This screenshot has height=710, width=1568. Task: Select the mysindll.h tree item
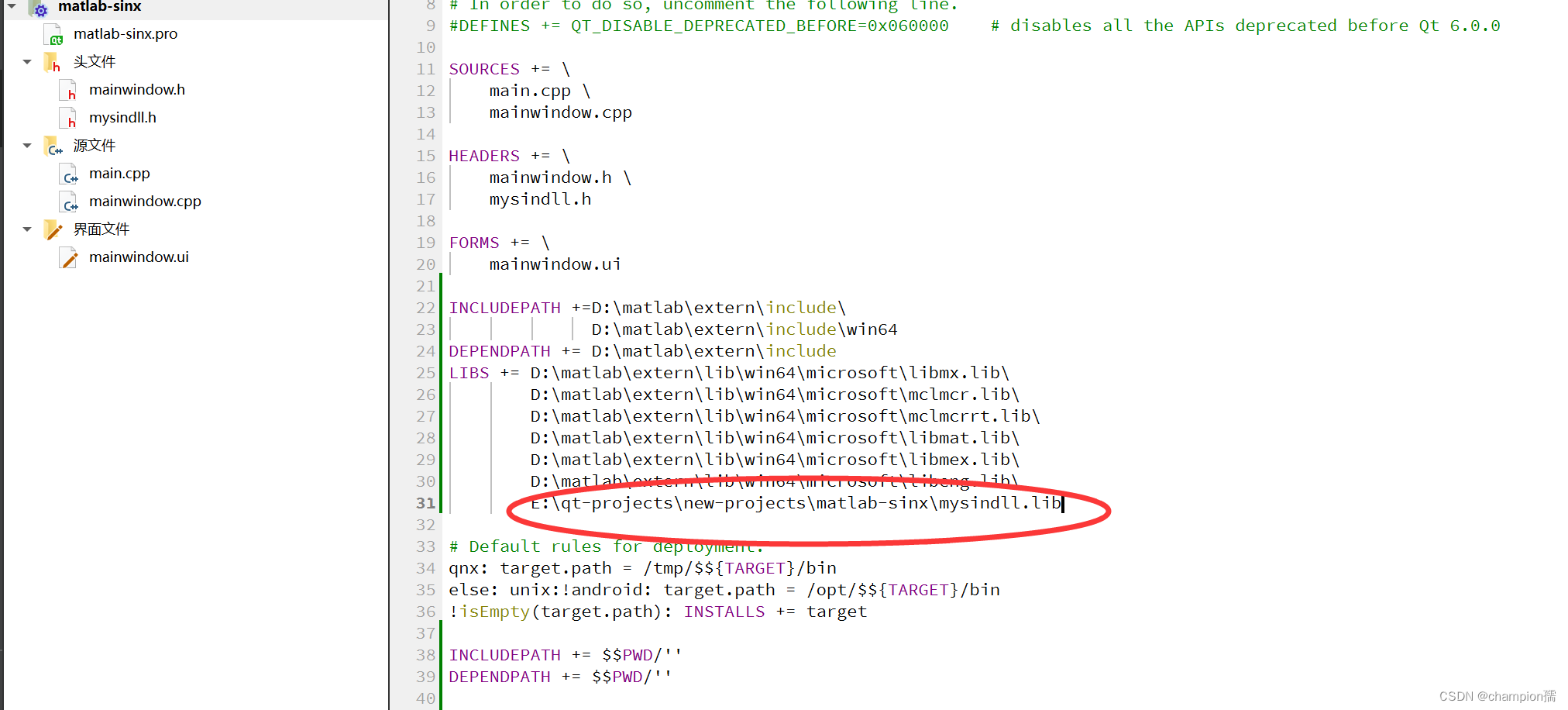click(x=122, y=117)
